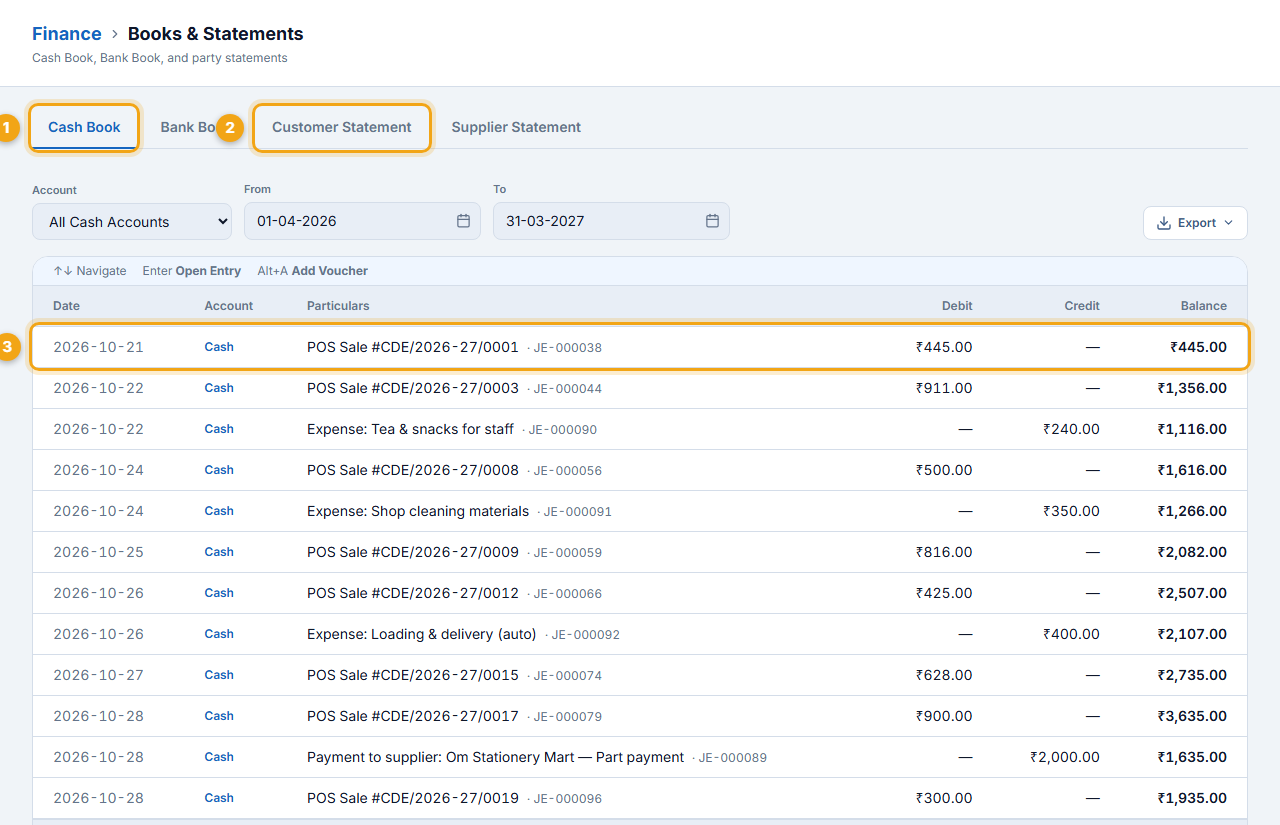Select the Expense: Tea & snacks for staff entry
The width and height of the screenshot is (1280, 825).
[640, 429]
